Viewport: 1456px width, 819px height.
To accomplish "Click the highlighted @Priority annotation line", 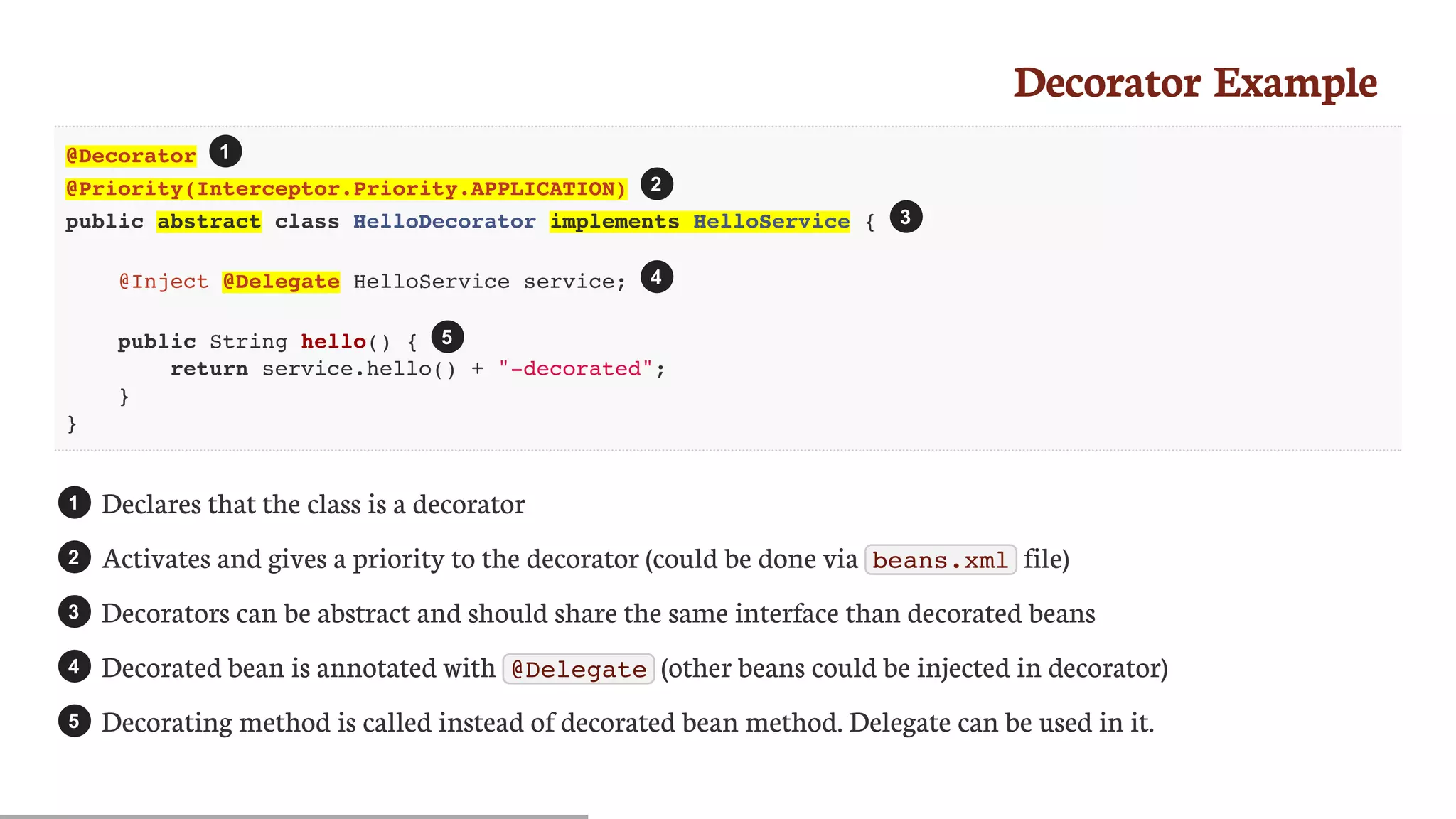I will (346, 189).
